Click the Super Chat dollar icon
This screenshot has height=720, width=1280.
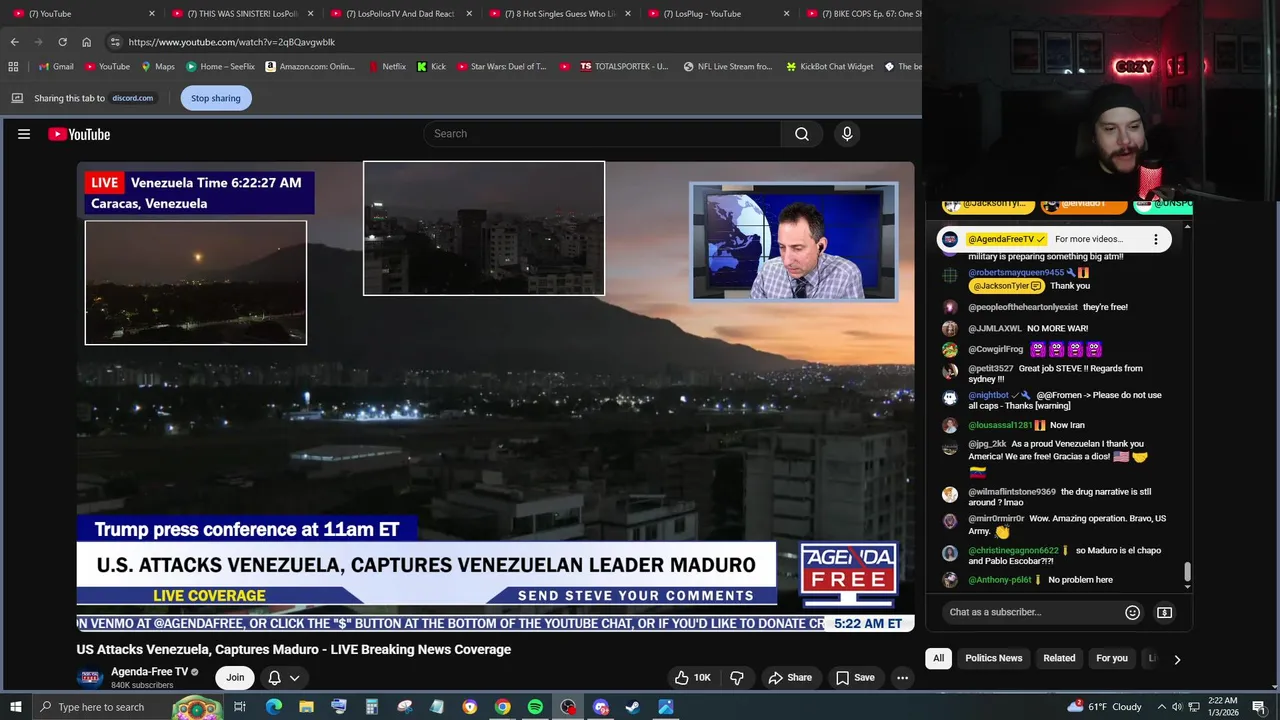(1164, 612)
